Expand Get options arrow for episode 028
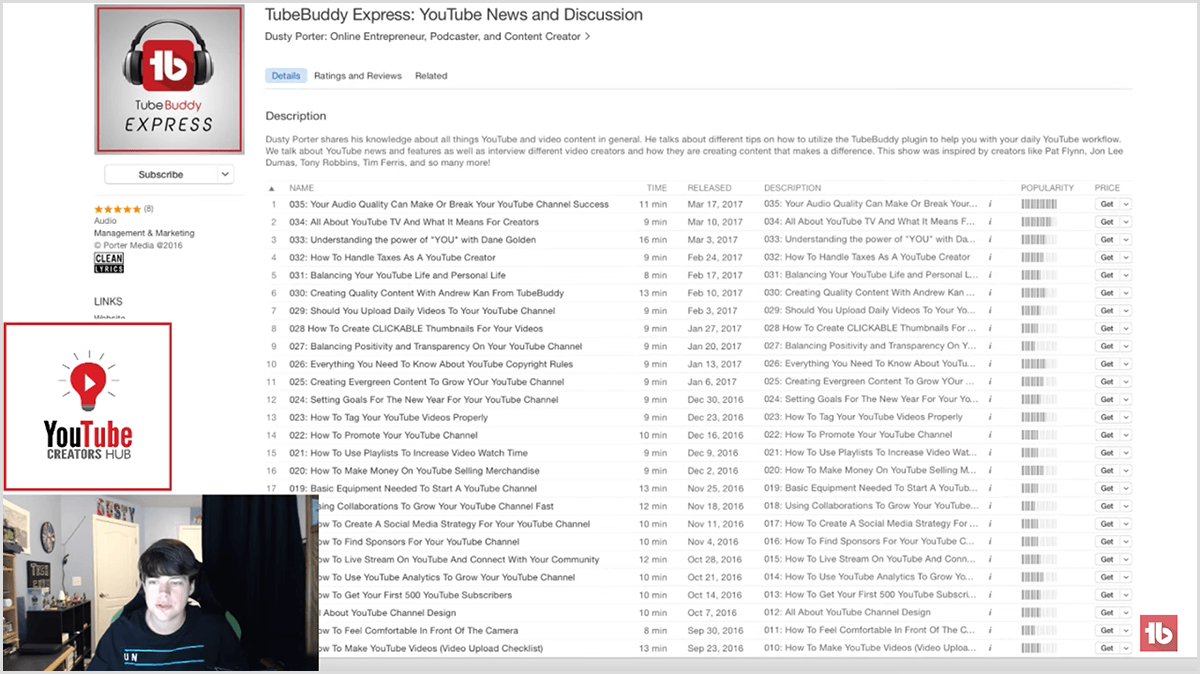The height and width of the screenshot is (674, 1200). click(1126, 328)
